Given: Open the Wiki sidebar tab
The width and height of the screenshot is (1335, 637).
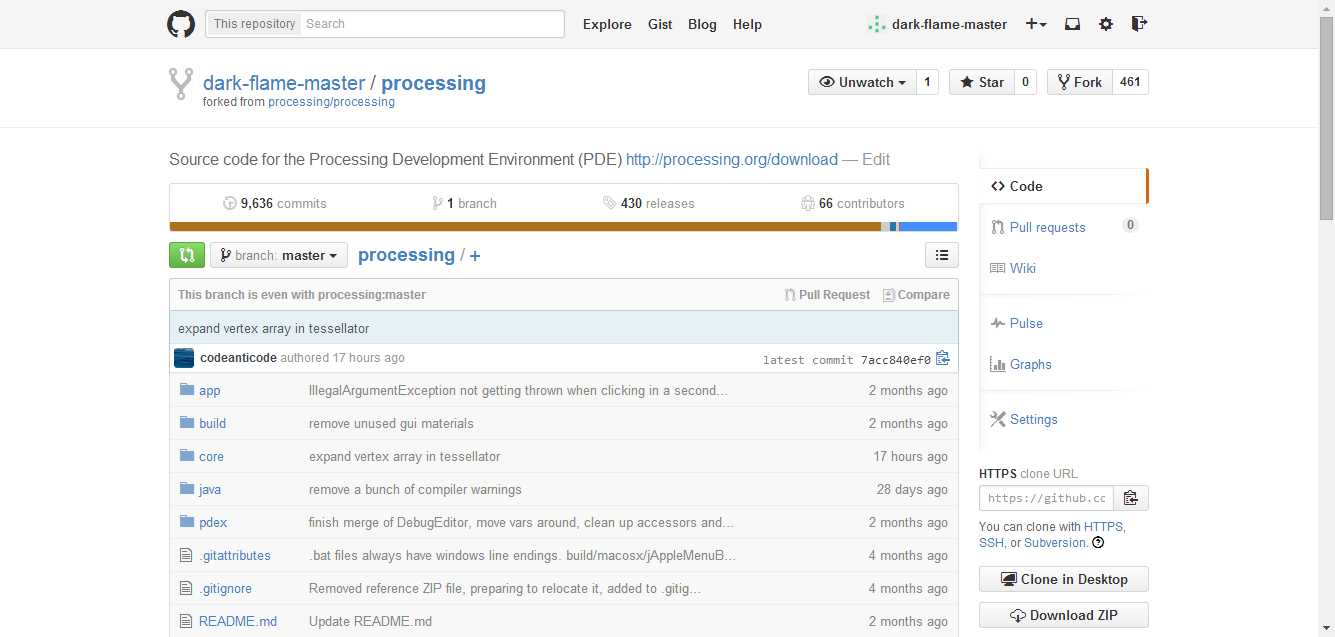Looking at the screenshot, I should tap(1063, 268).
